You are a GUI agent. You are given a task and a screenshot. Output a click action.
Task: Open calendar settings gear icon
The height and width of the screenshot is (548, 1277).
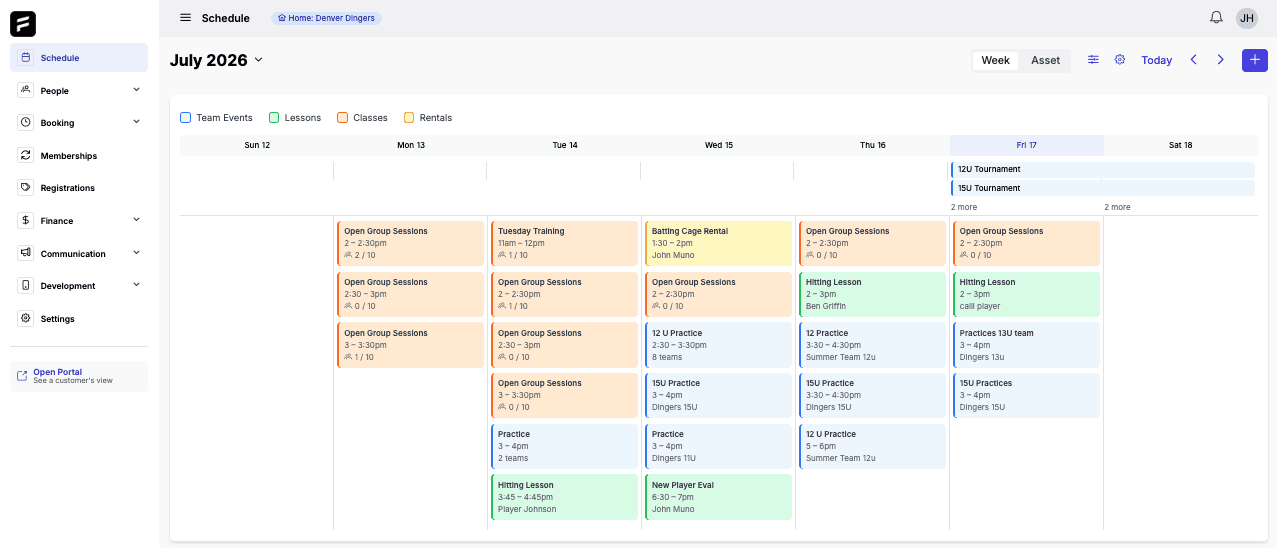coord(1120,60)
